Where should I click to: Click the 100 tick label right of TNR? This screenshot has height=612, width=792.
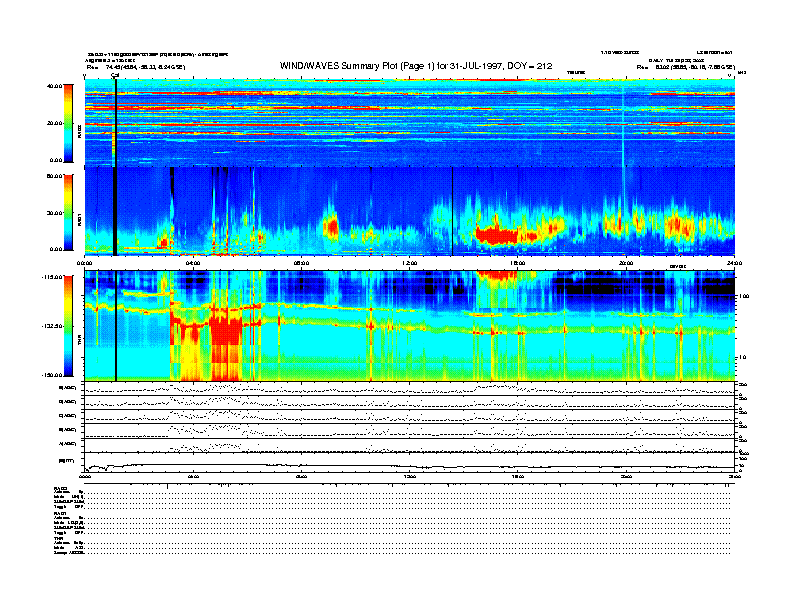(x=743, y=296)
